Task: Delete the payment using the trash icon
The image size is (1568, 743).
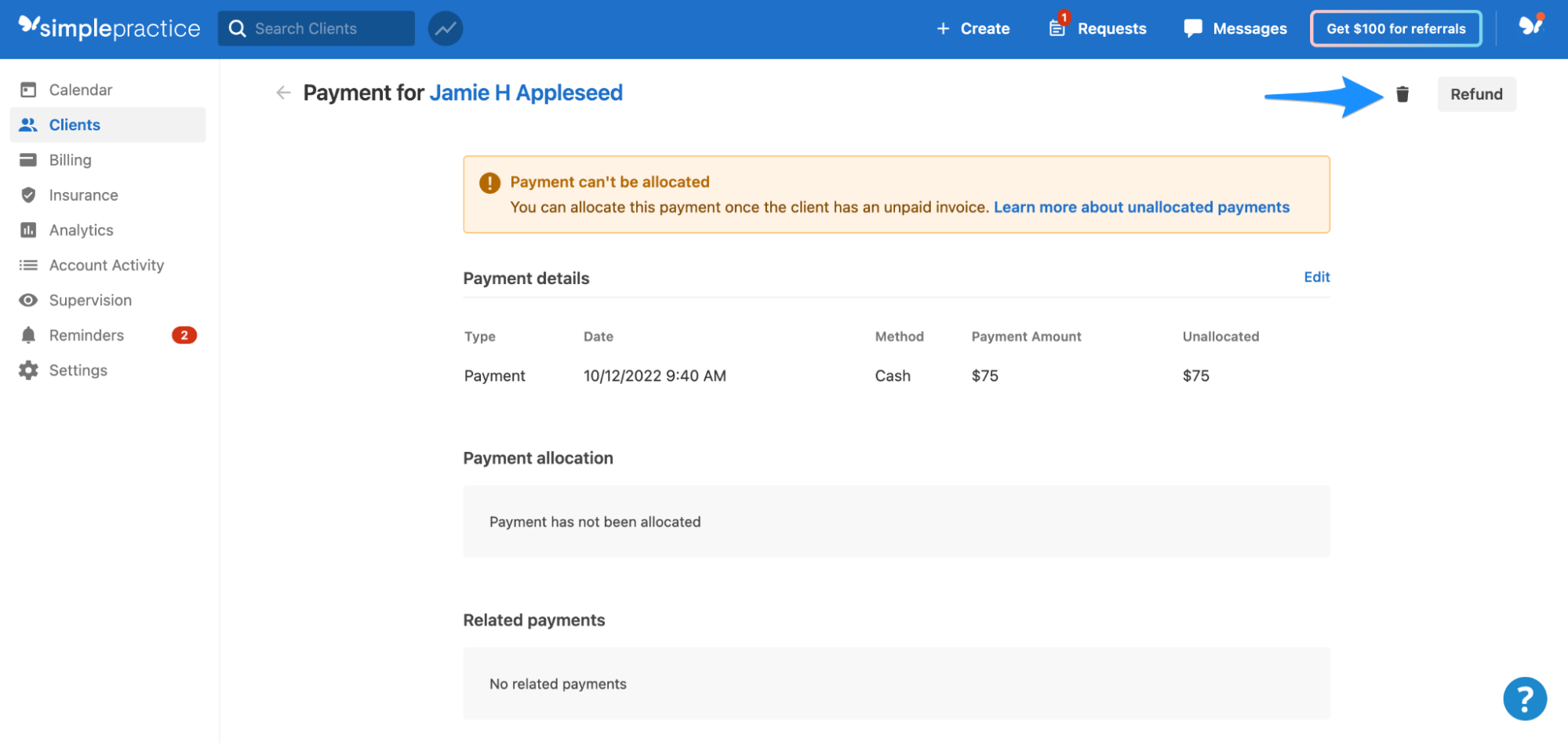Action: tap(1402, 94)
